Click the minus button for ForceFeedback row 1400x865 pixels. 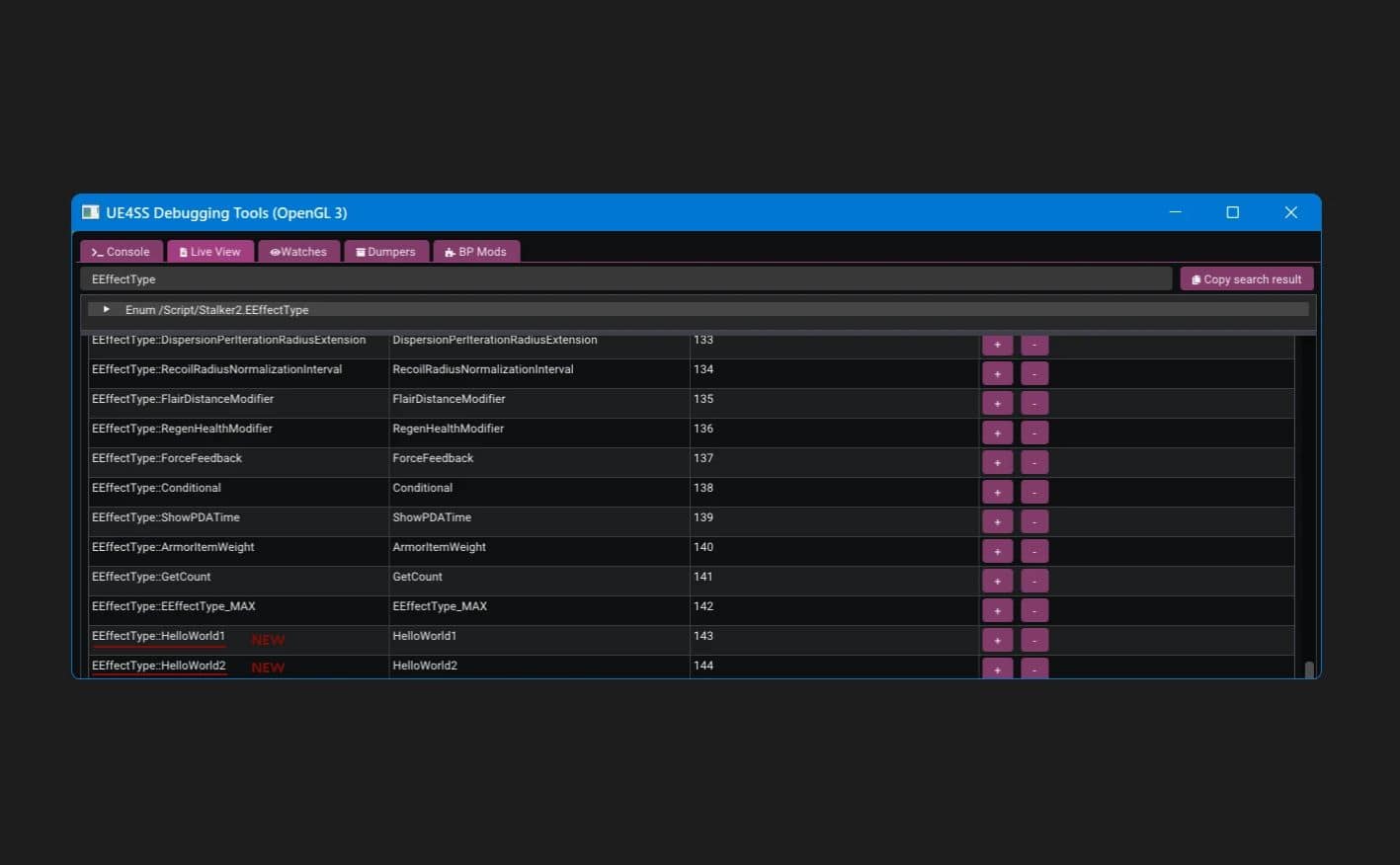click(x=1033, y=462)
